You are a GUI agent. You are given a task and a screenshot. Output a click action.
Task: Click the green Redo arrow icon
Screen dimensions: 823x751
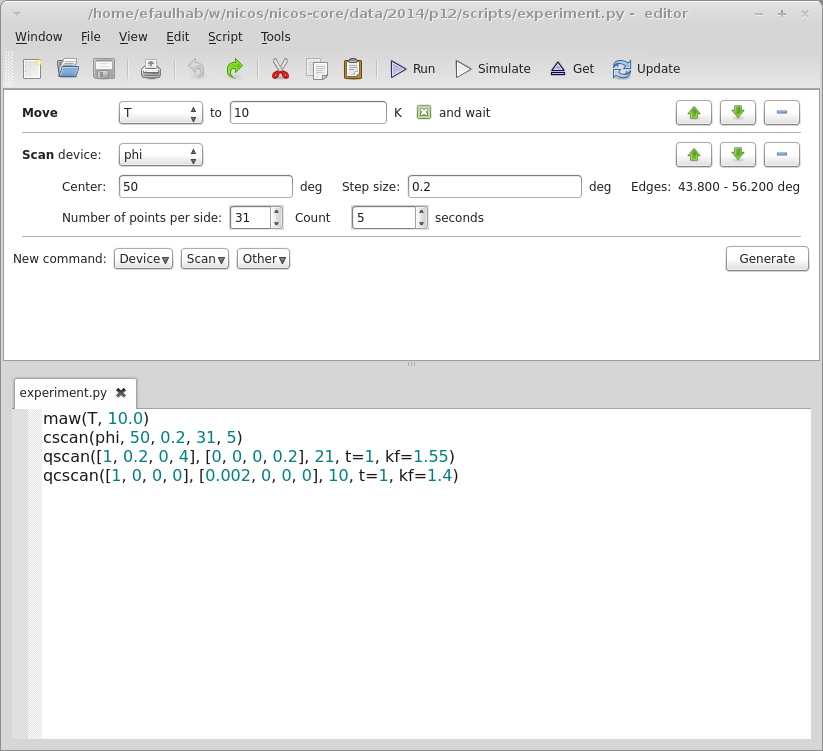point(234,69)
